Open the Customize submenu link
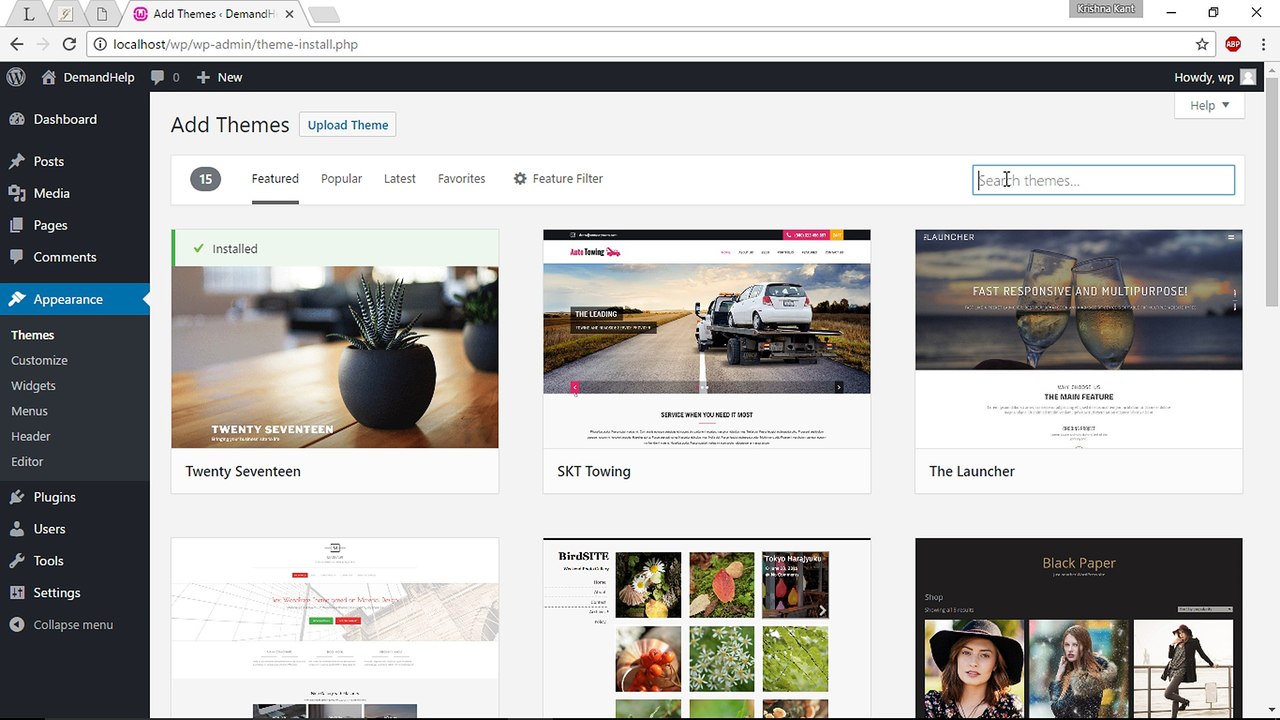Screen dimensions: 1280x720 [x=39, y=360]
